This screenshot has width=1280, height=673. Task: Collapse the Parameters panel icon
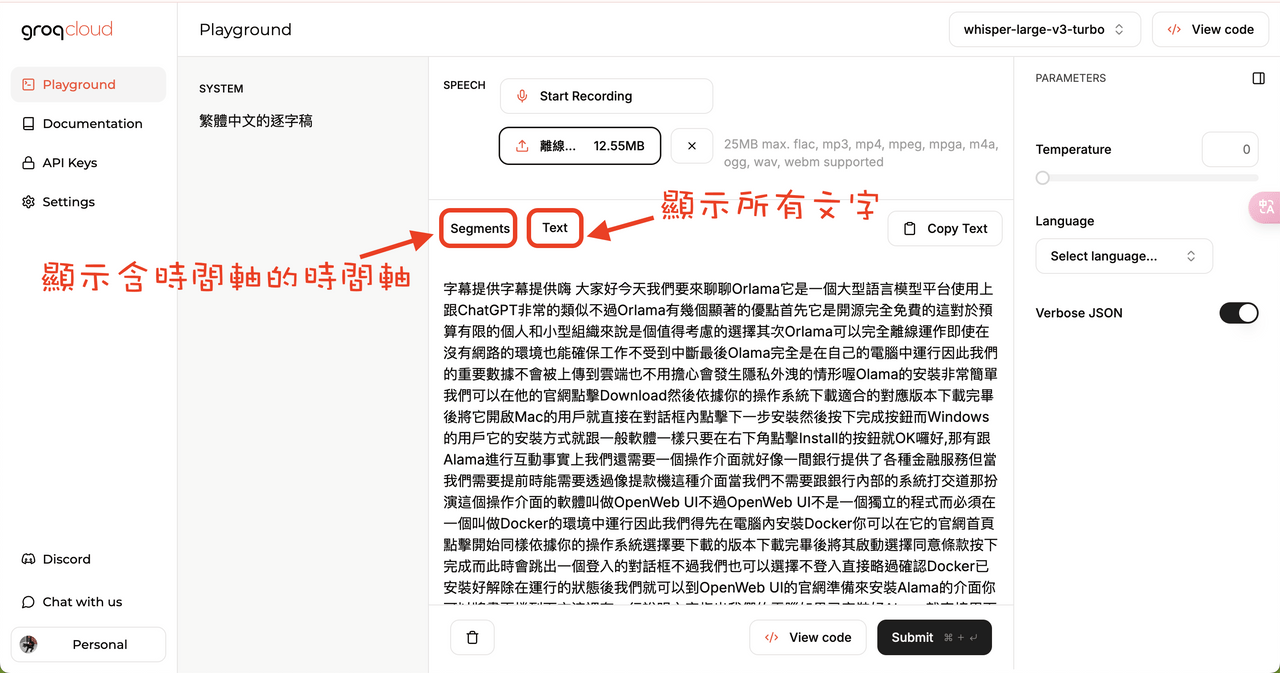click(1259, 78)
